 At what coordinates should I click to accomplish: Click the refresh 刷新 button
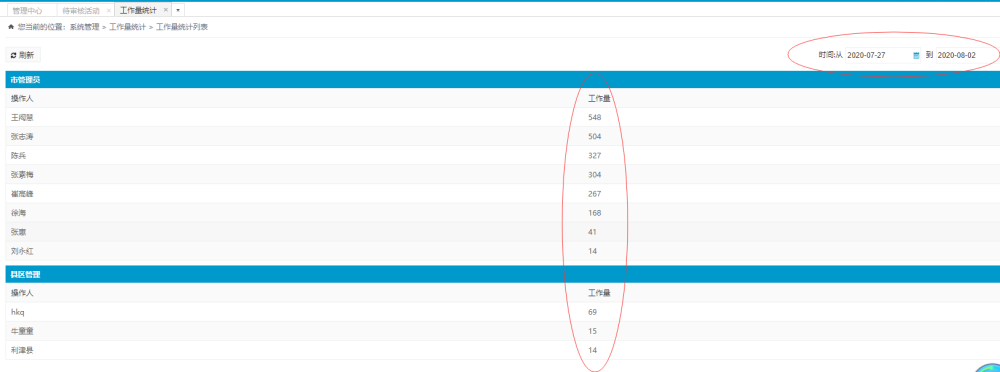tap(22, 56)
